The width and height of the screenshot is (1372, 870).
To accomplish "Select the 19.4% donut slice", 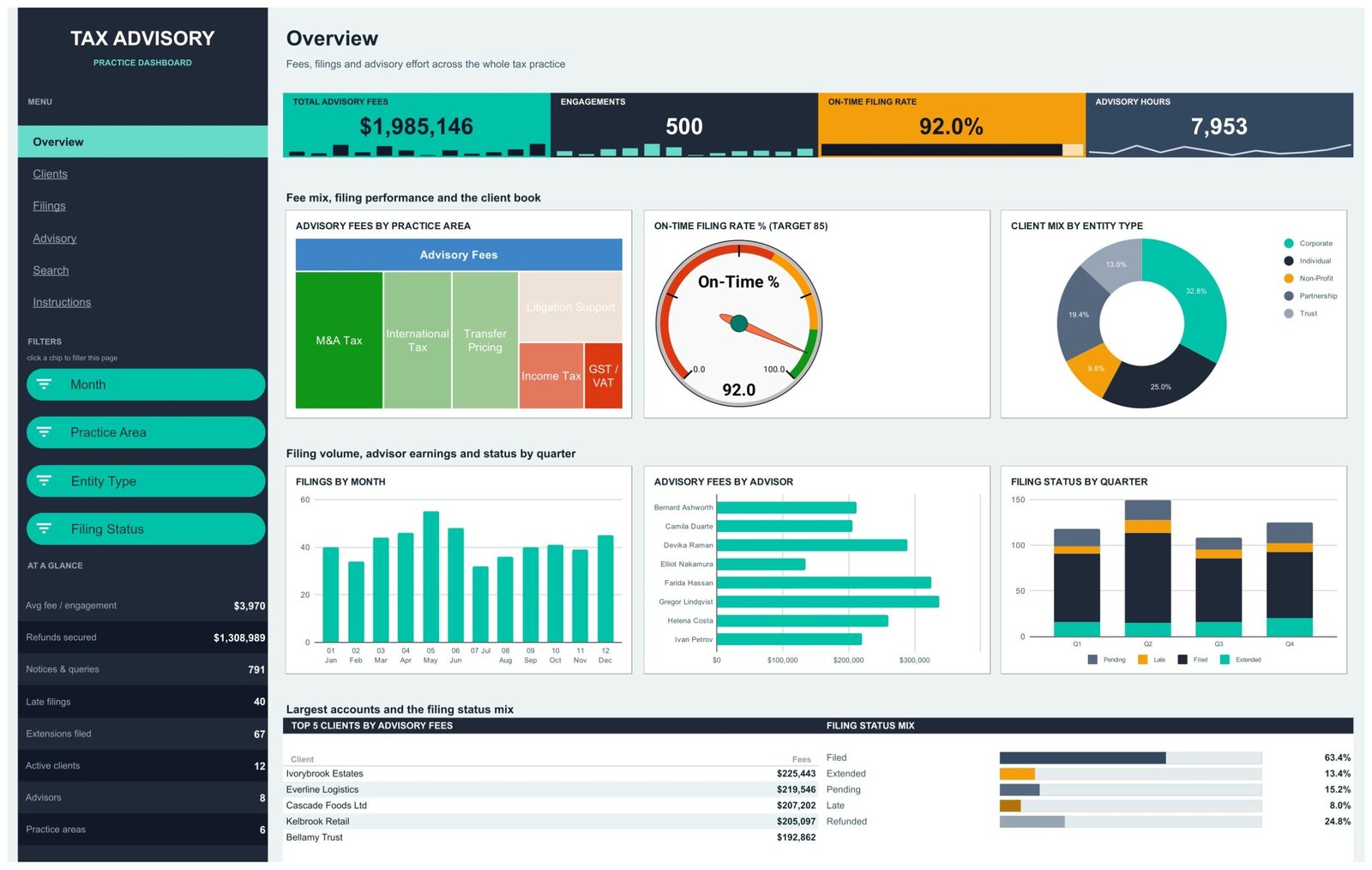I will pos(1079,314).
